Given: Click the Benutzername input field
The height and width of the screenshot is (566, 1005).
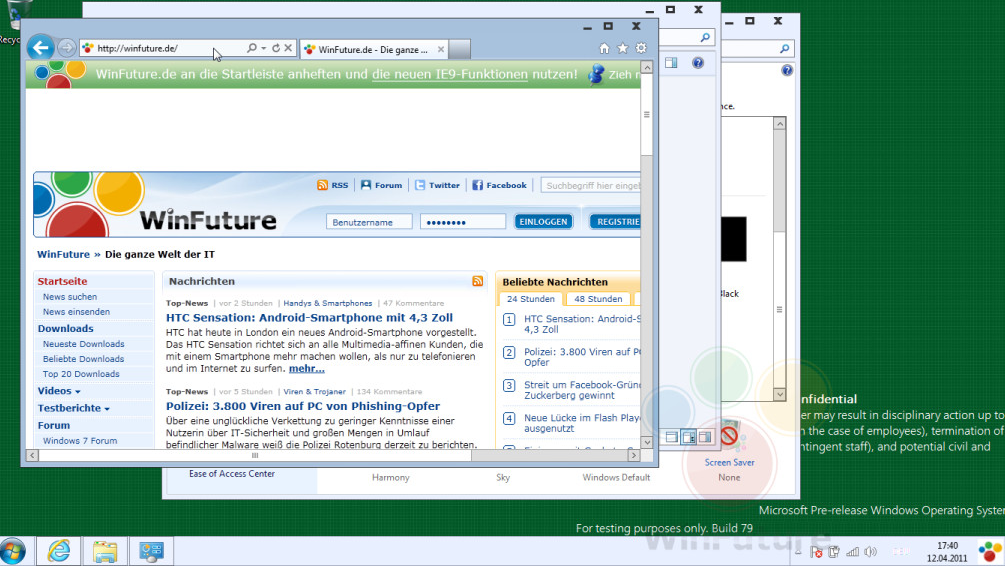Looking at the screenshot, I should coord(369,222).
